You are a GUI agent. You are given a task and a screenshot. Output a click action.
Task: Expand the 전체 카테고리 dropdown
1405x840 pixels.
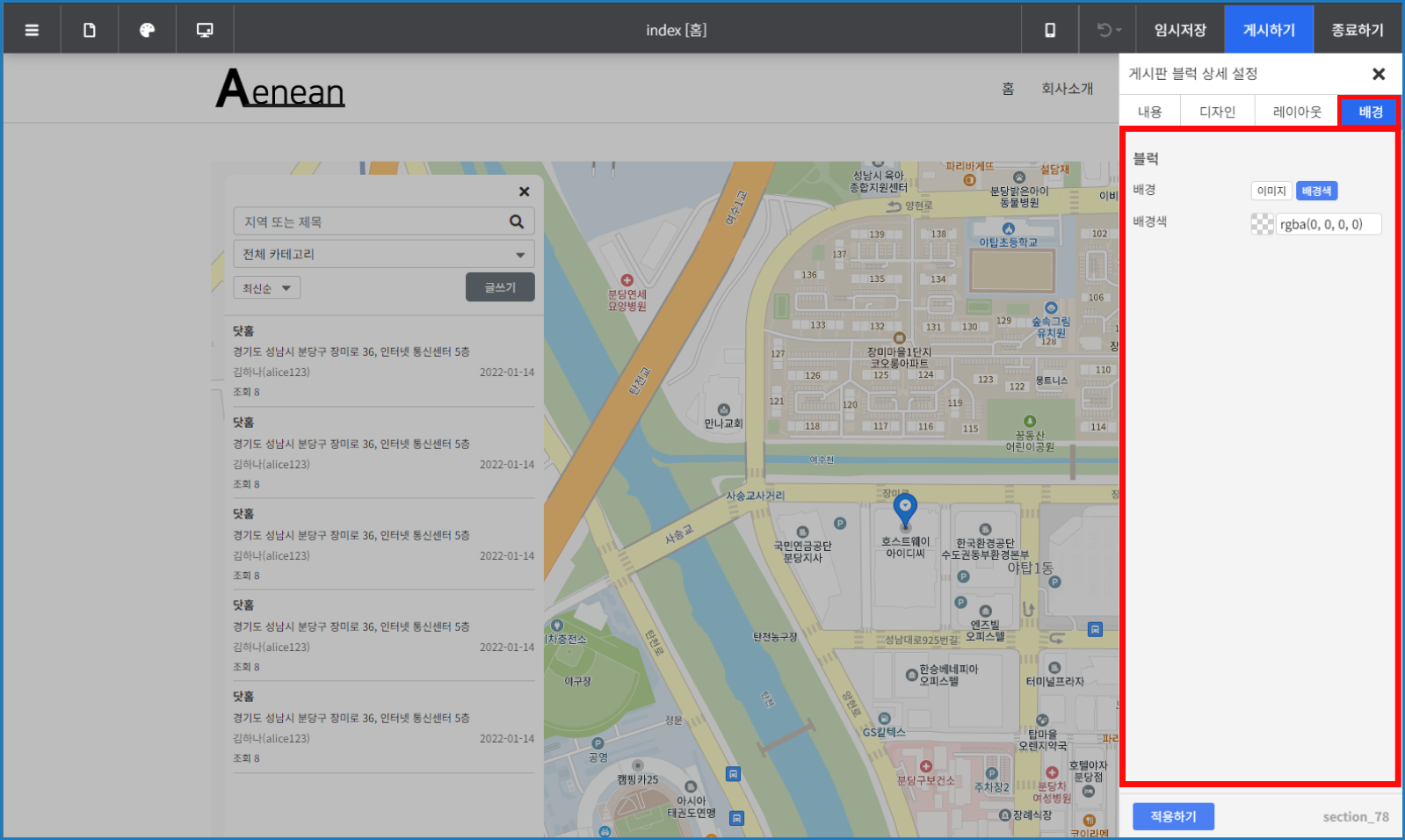point(383,254)
